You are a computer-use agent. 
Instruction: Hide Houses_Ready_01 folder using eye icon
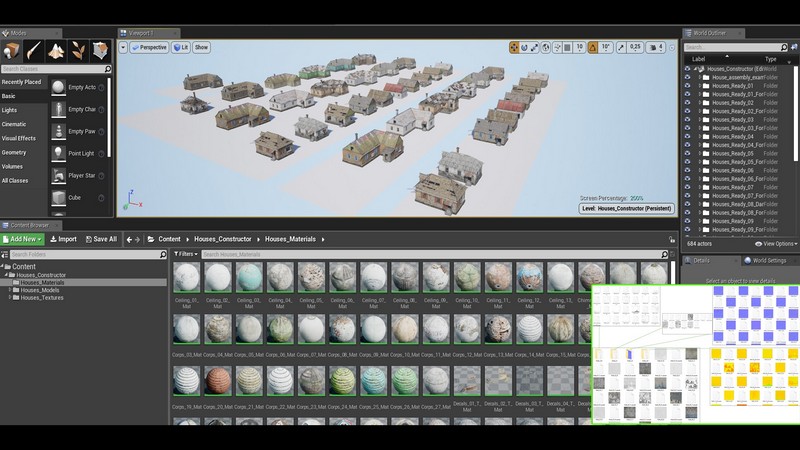687,86
